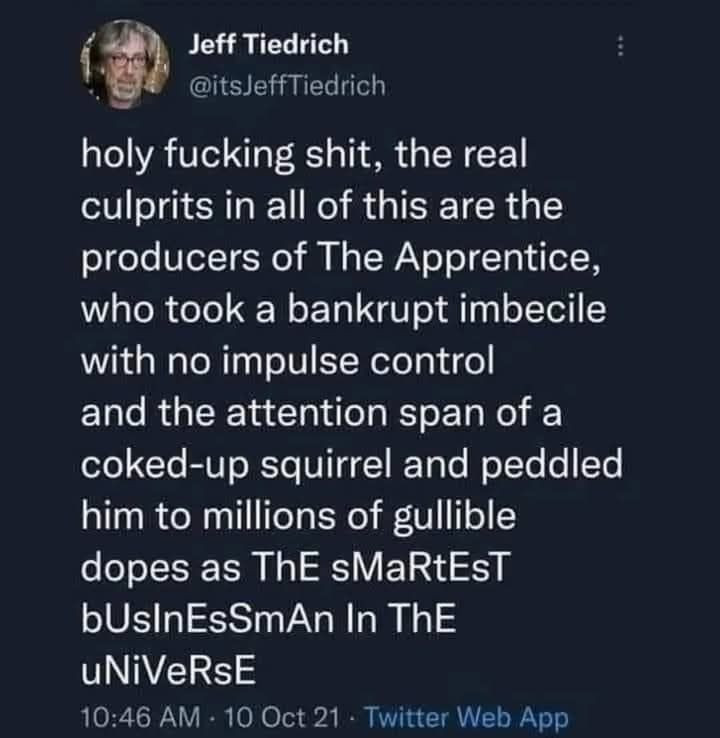Click the 10 Oct 21 date
720x738 pixels.
(x=282, y=717)
